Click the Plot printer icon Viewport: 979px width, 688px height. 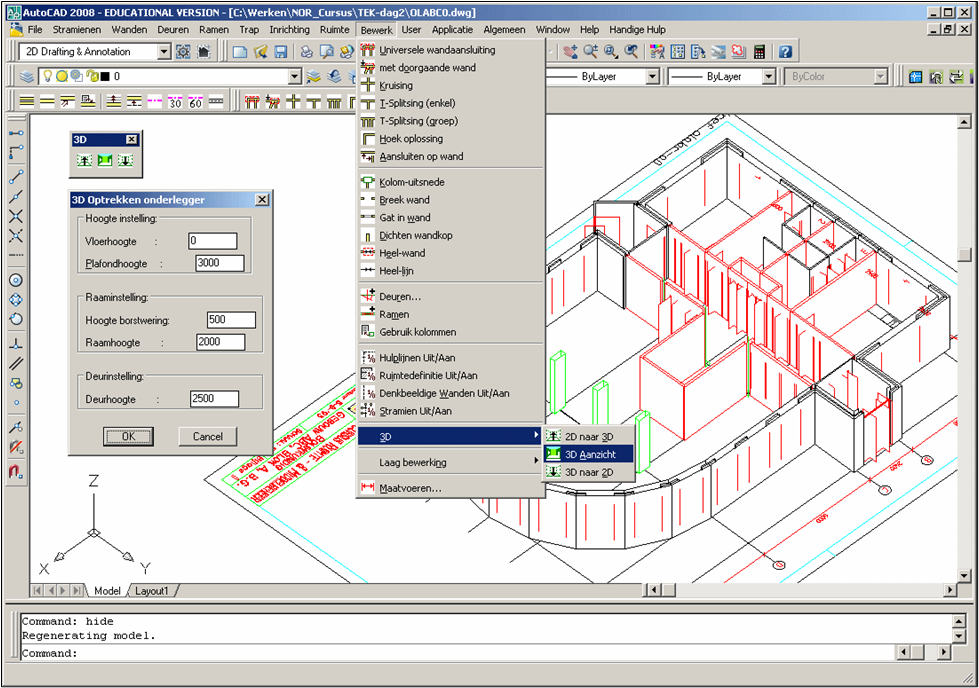(x=306, y=52)
